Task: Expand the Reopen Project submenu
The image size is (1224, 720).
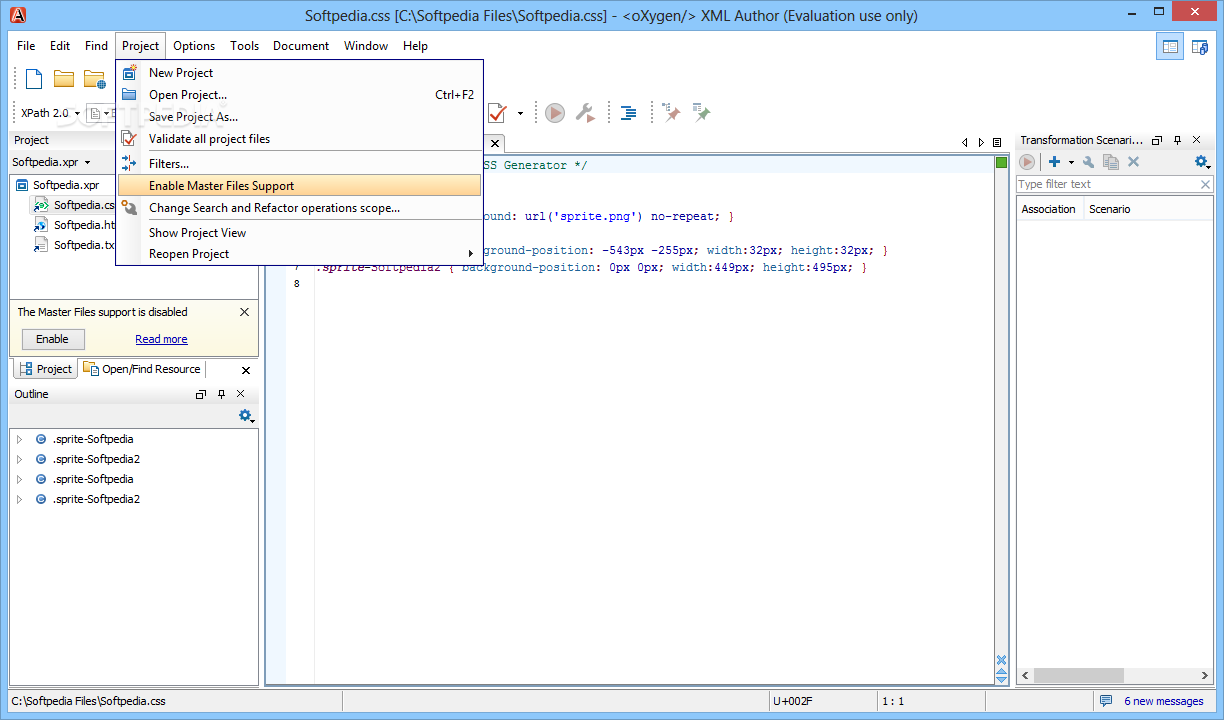Action: click(x=299, y=254)
